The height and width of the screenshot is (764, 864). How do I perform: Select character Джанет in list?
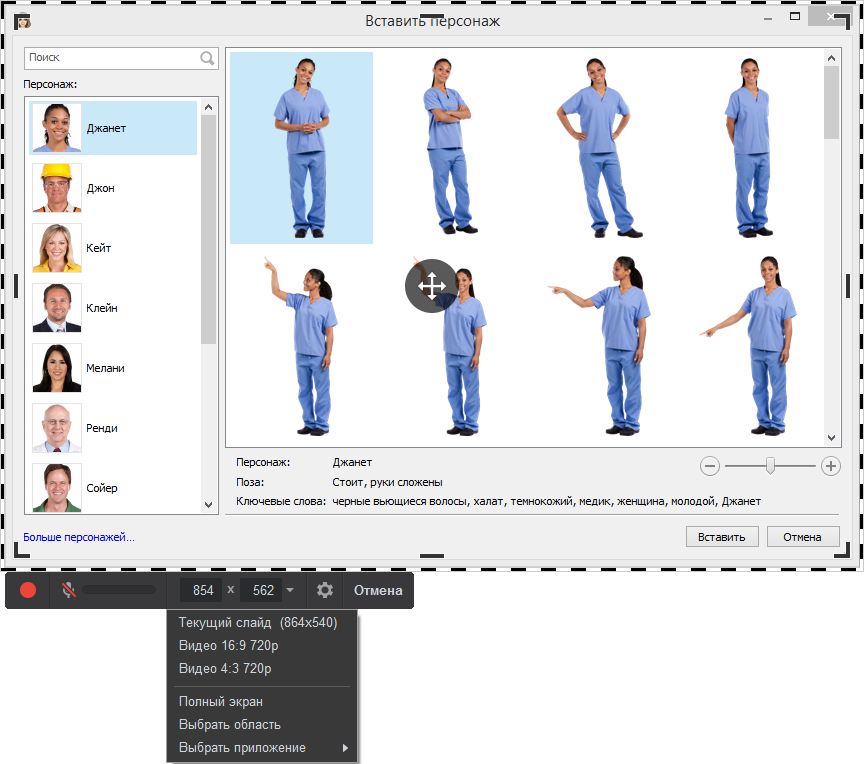113,128
